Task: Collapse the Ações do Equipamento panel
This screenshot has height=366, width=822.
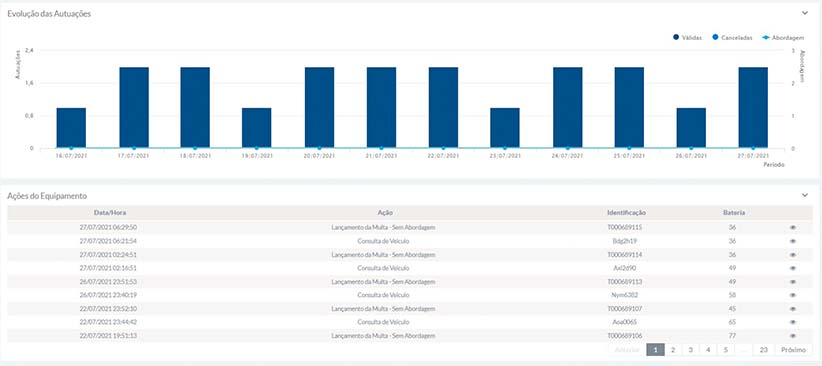Action: (805, 195)
